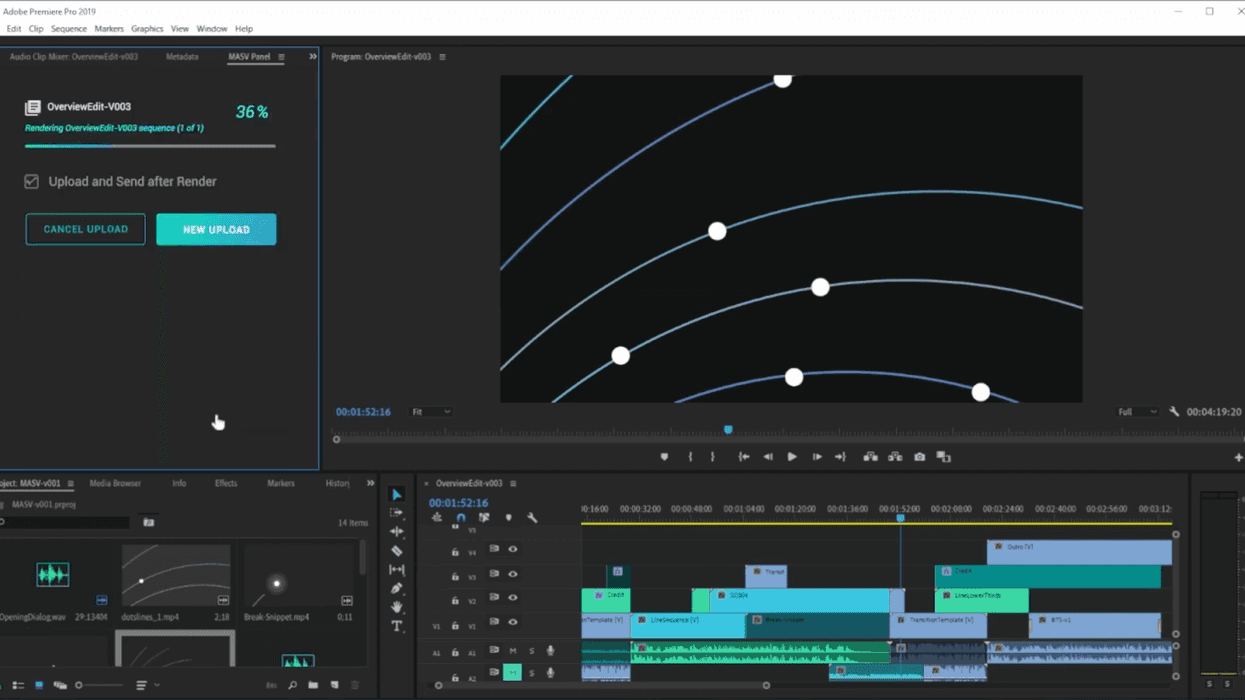Open MASV Panel menu
Screen dimensions: 1245x700
281,57
